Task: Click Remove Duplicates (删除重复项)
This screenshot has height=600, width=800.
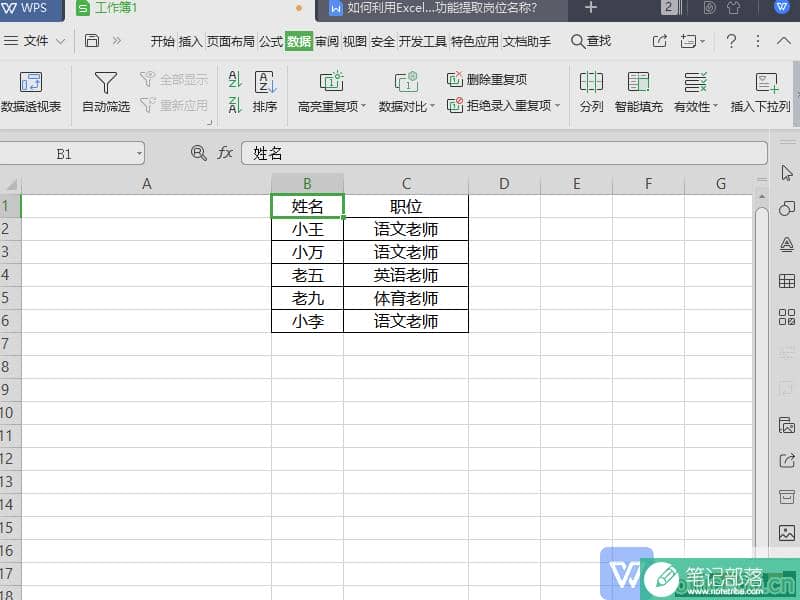Action: (x=487, y=79)
